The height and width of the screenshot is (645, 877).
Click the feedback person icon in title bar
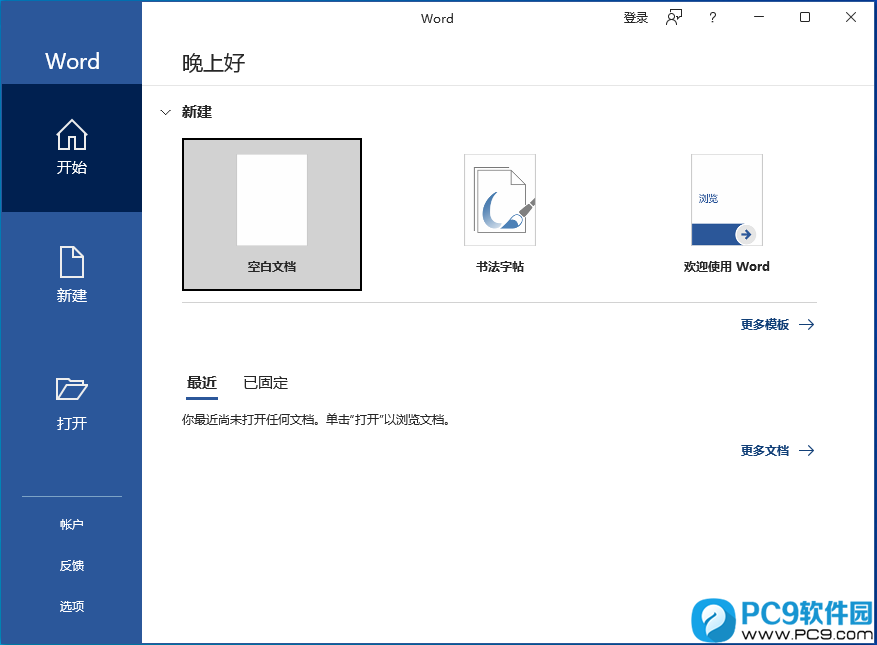(674, 18)
